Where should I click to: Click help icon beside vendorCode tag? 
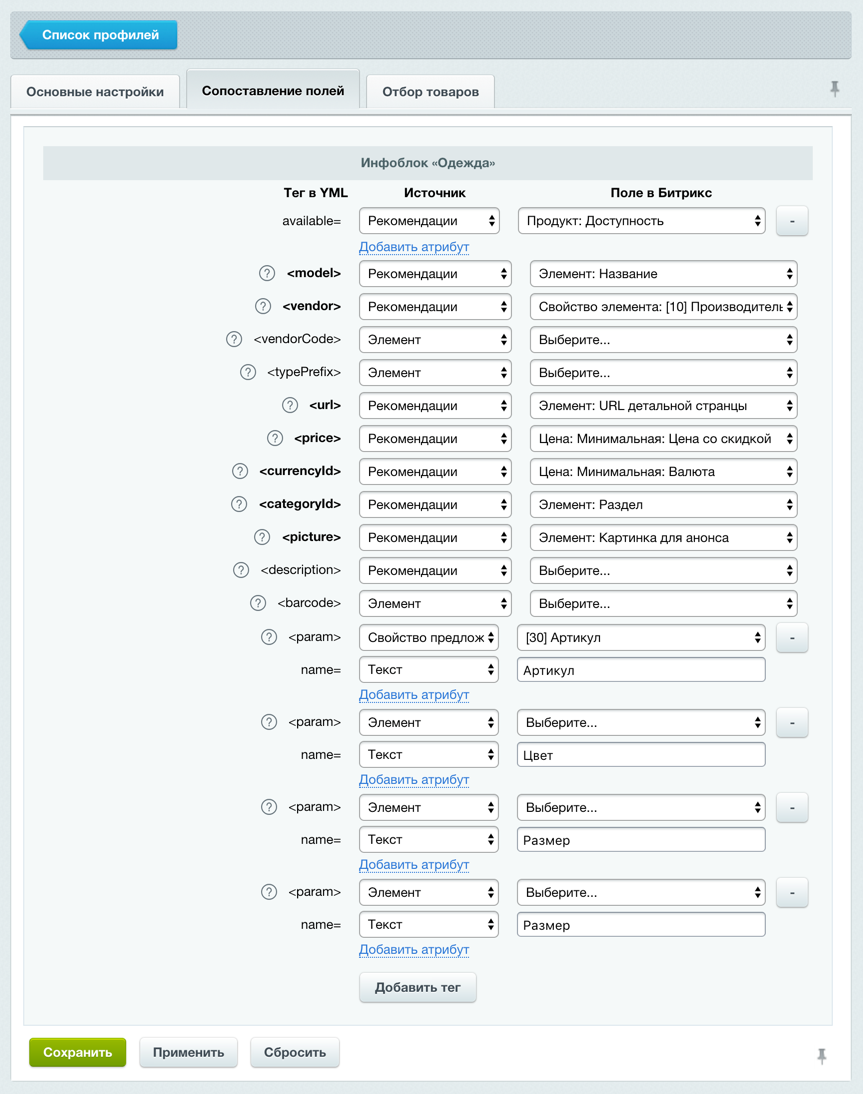[234, 339]
